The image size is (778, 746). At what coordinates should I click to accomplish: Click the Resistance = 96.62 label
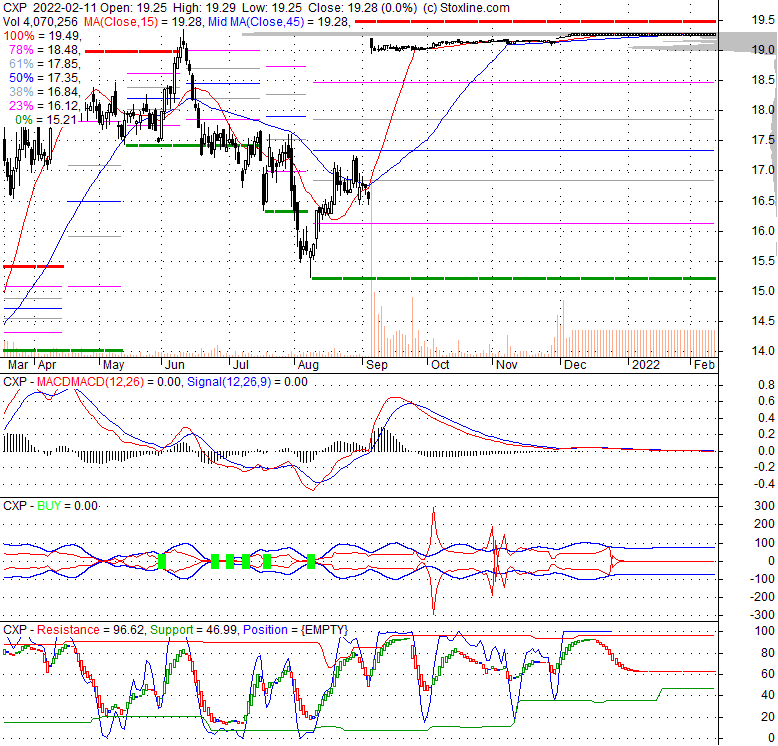click(91, 630)
